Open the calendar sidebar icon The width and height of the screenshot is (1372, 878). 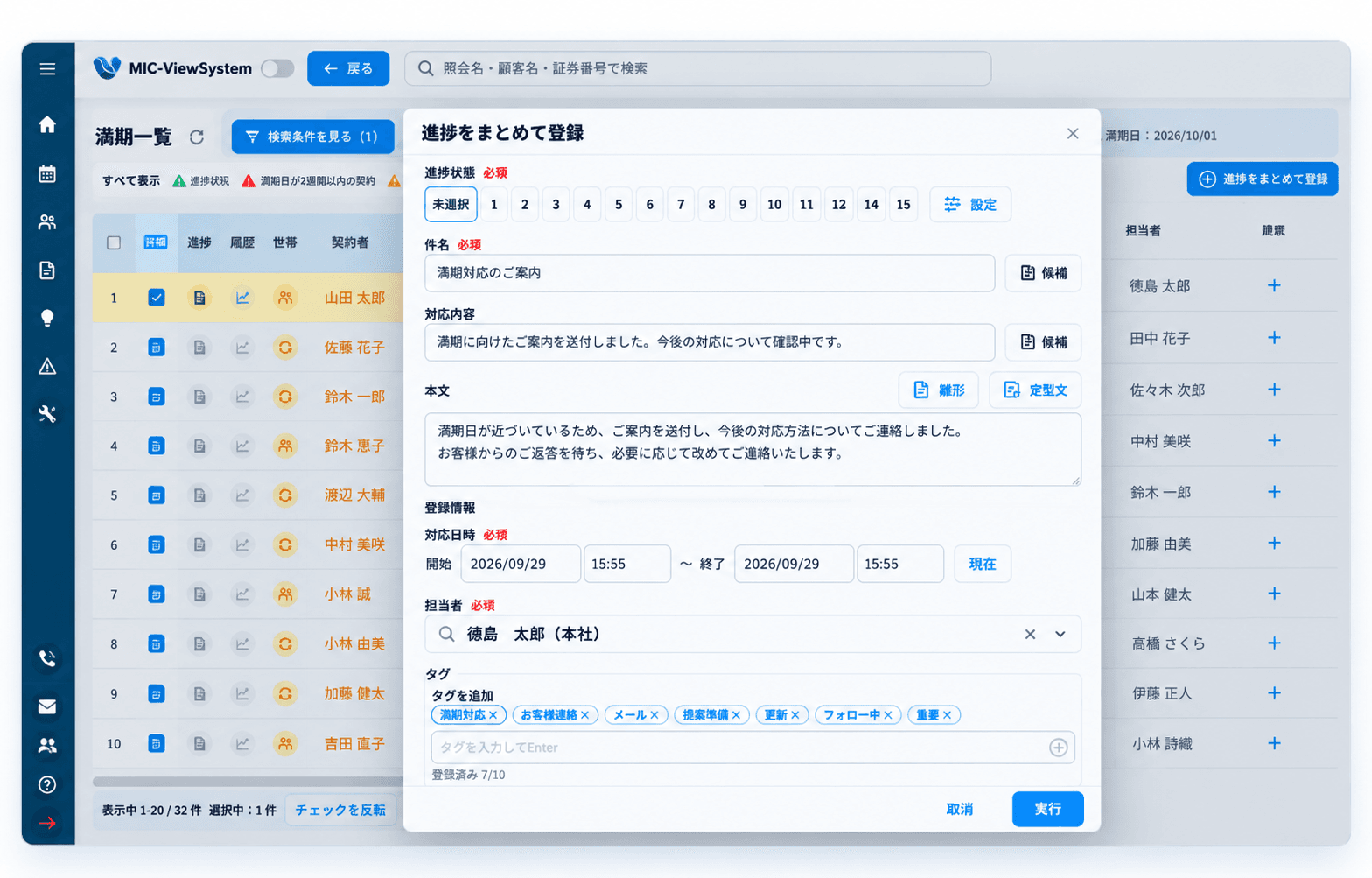click(47, 173)
